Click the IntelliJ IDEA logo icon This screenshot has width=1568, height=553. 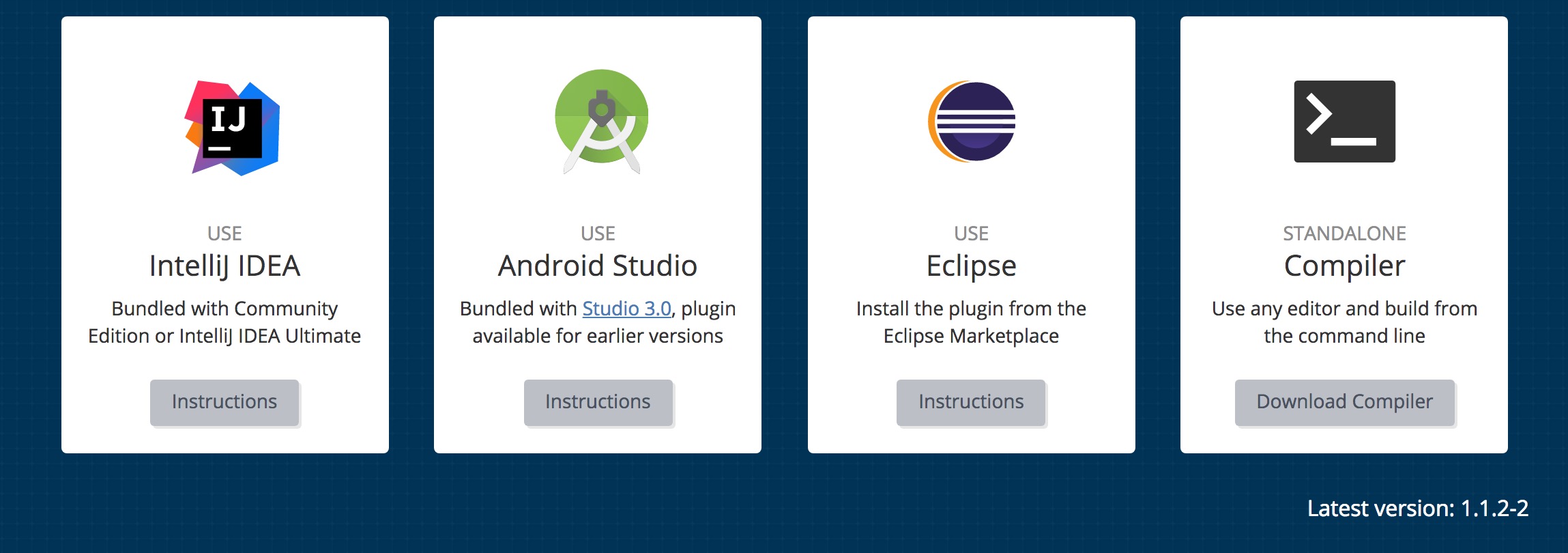coord(232,128)
